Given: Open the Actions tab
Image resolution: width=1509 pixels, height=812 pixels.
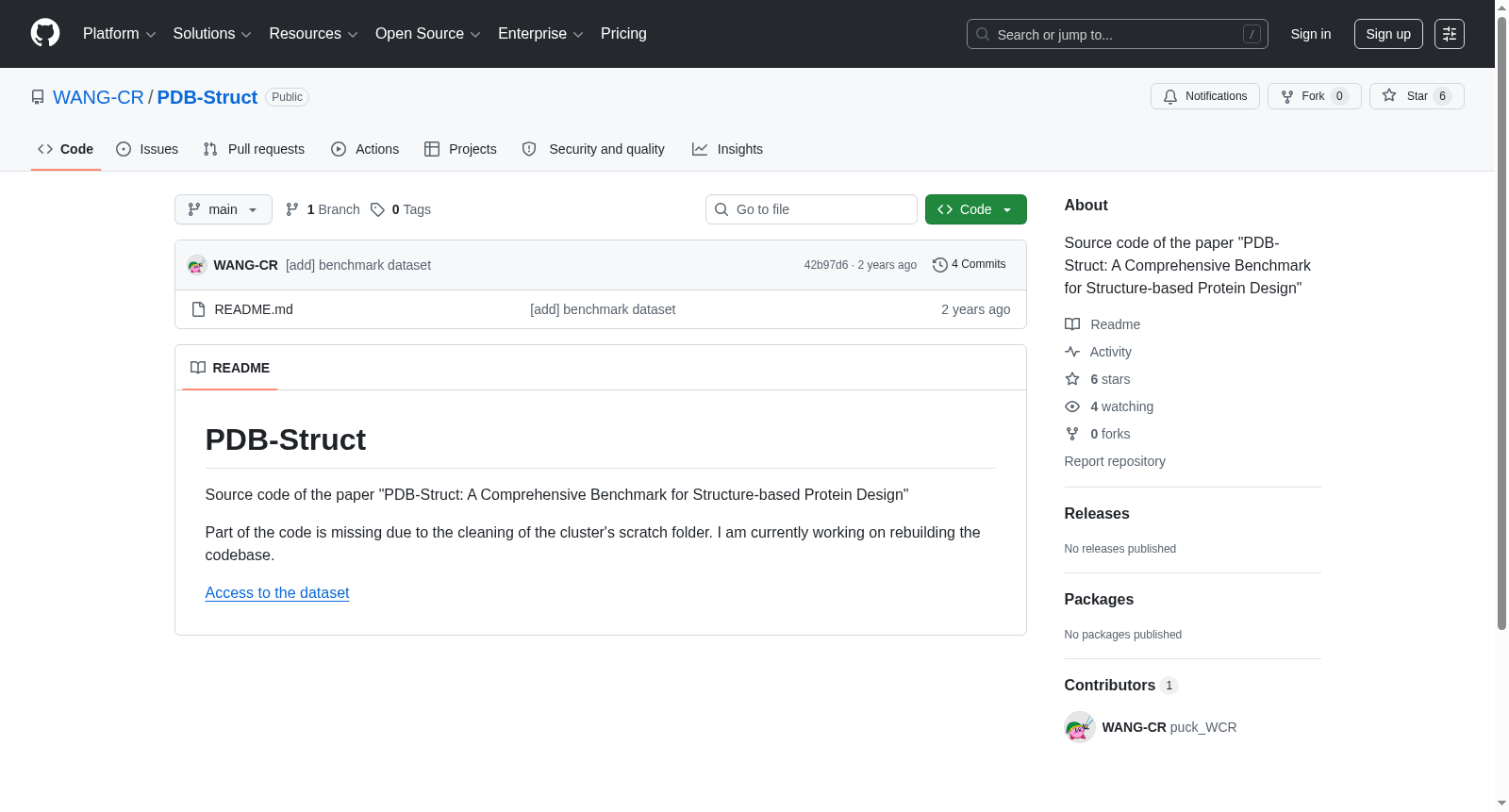Looking at the screenshot, I should coord(365,149).
